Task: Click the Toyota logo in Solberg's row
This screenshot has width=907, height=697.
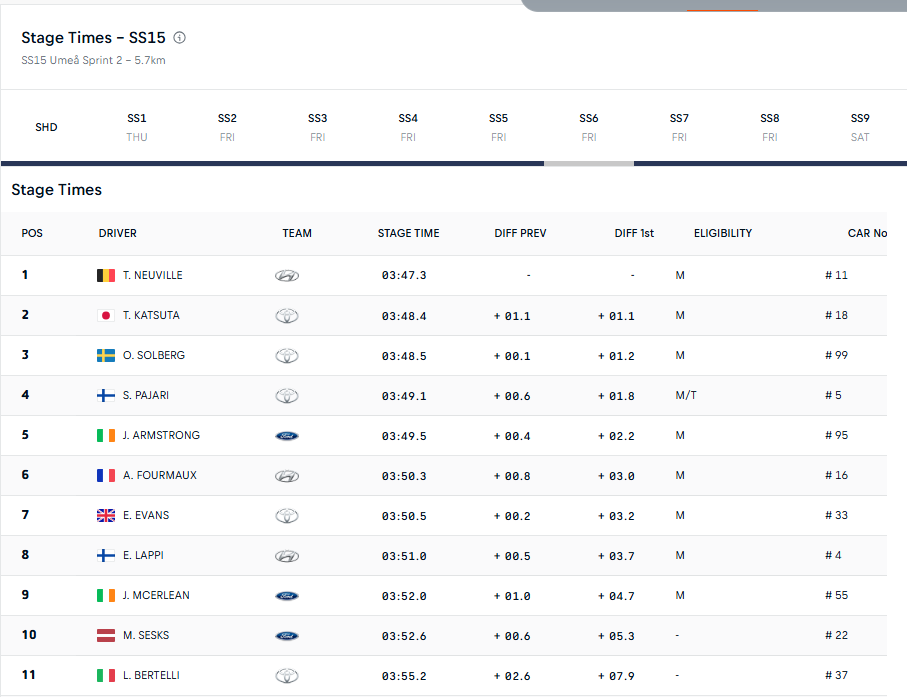Action: tap(287, 356)
